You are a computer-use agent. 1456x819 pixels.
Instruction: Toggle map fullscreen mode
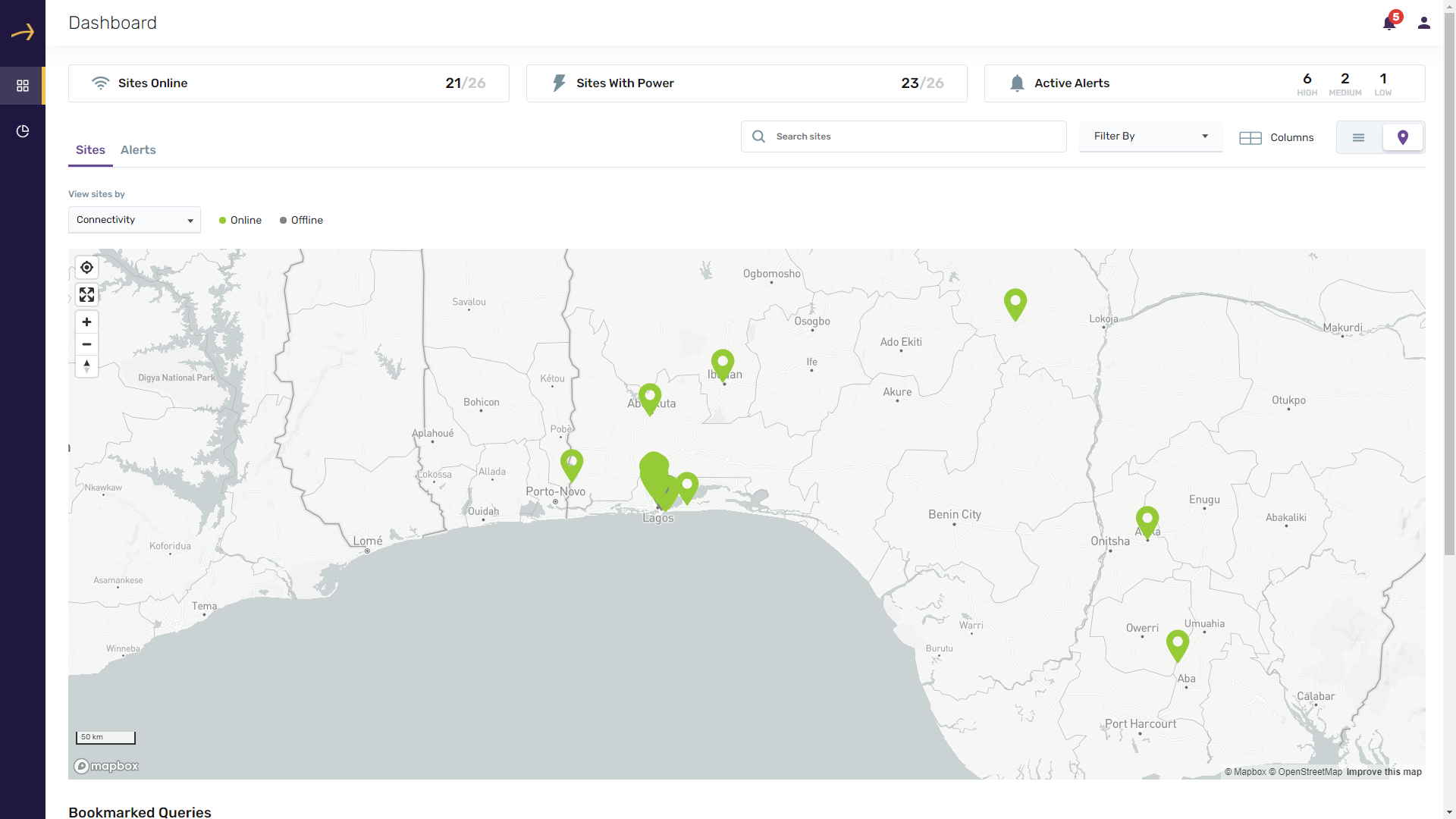[86, 295]
